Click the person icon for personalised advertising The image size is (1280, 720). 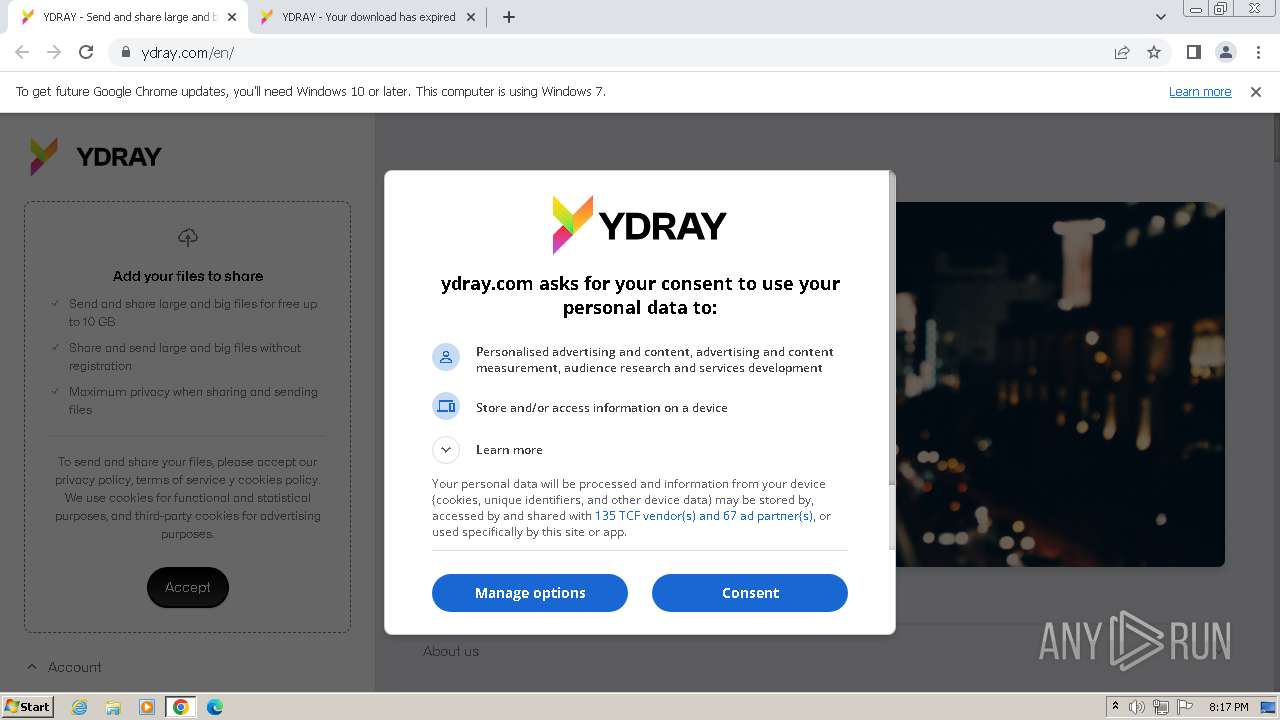point(446,357)
